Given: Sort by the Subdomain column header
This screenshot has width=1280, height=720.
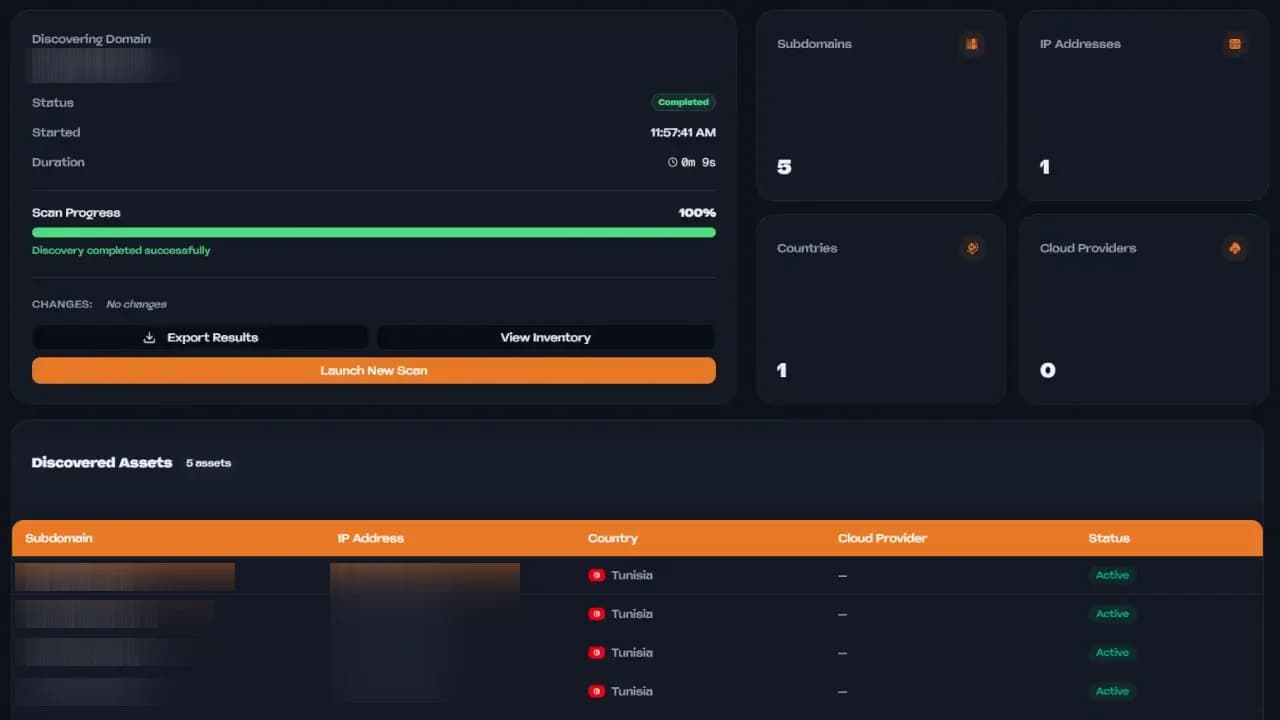Looking at the screenshot, I should pos(59,538).
